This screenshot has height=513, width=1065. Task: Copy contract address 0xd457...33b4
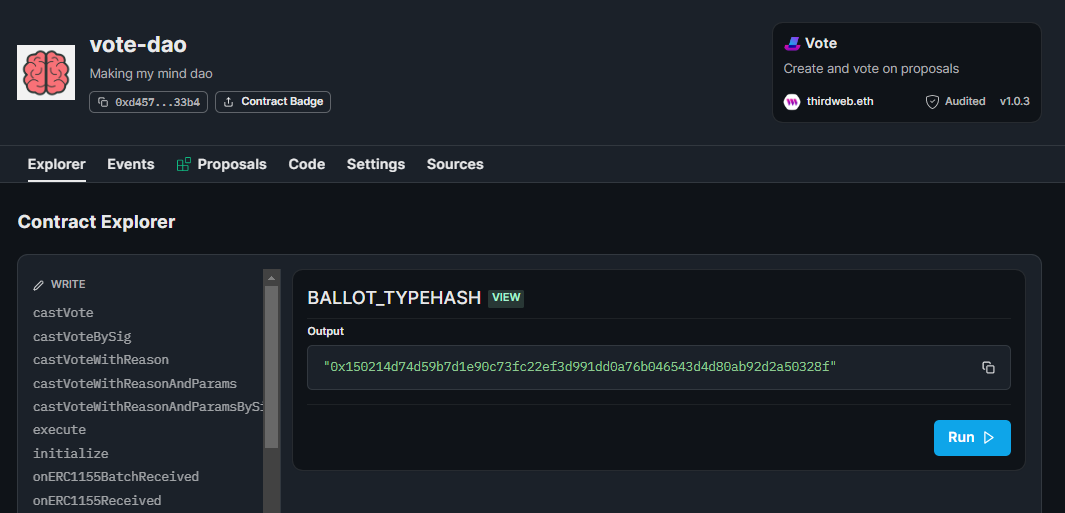pos(149,102)
